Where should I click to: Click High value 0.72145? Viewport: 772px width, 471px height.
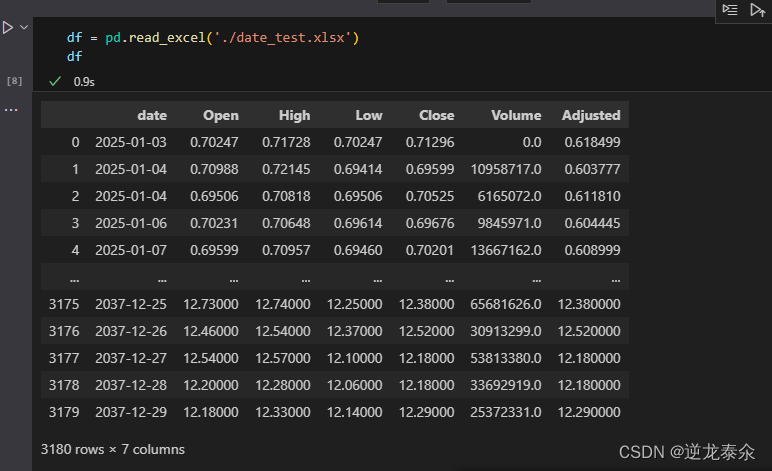(286, 169)
